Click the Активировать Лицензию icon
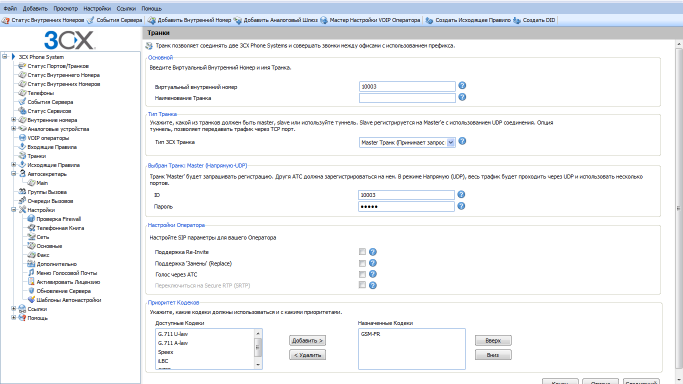Viewport: 683px width, 384px height. click(31, 282)
